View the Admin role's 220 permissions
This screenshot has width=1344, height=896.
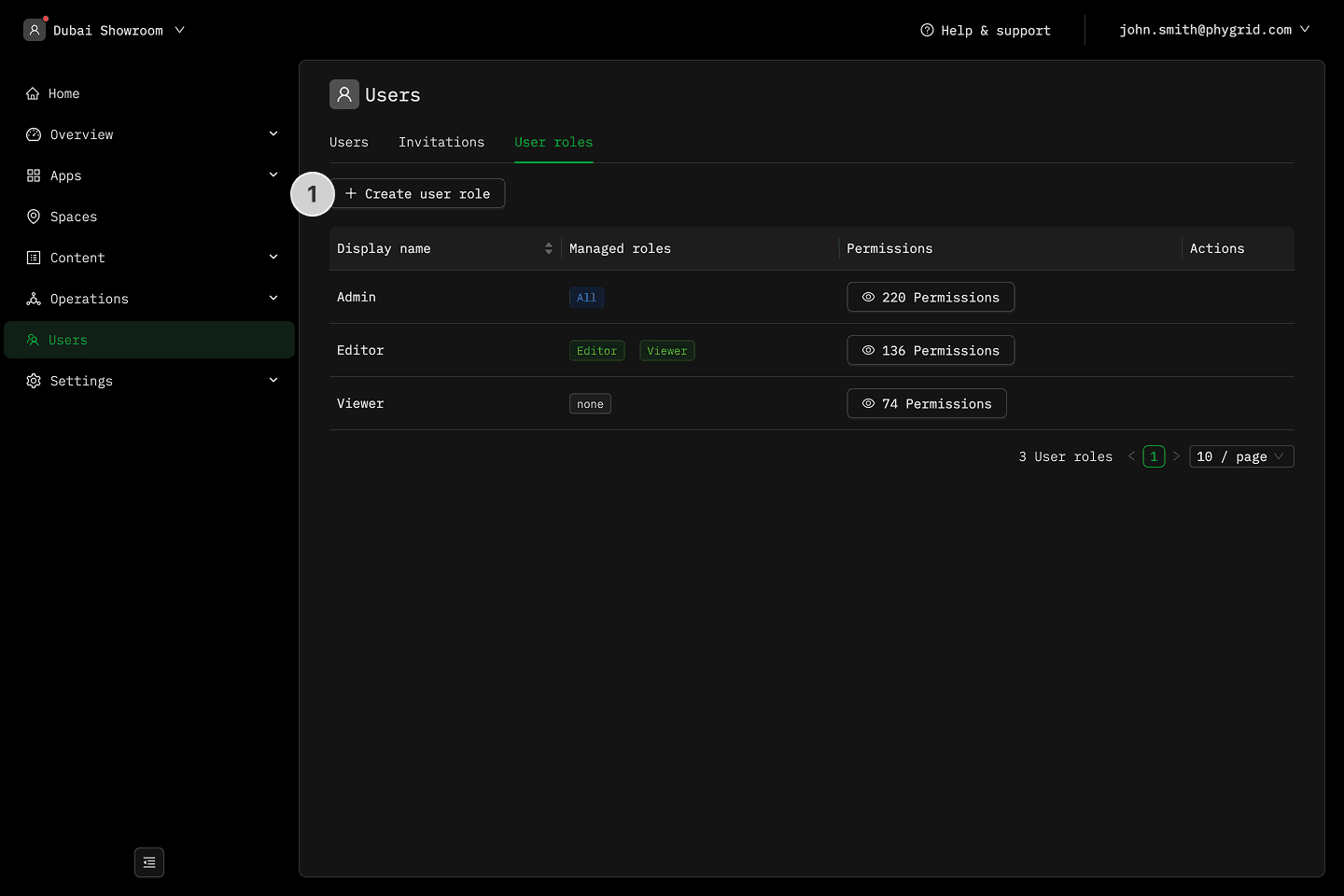[930, 297]
